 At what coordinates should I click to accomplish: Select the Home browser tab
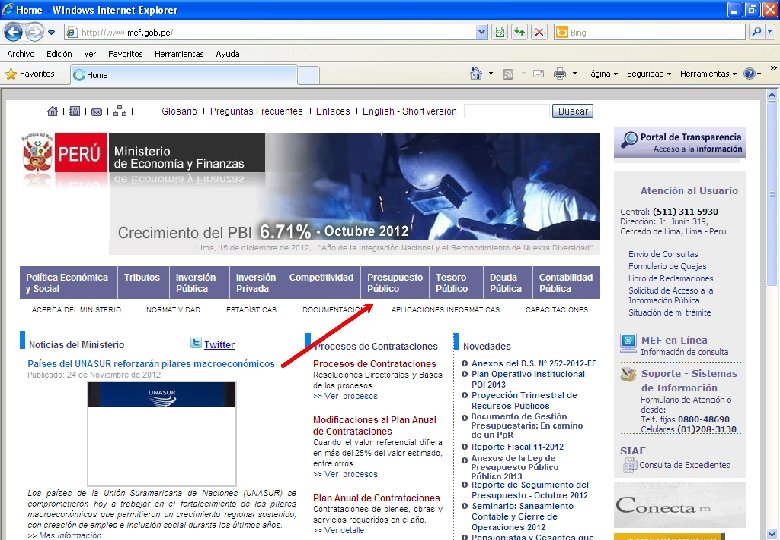point(184,75)
